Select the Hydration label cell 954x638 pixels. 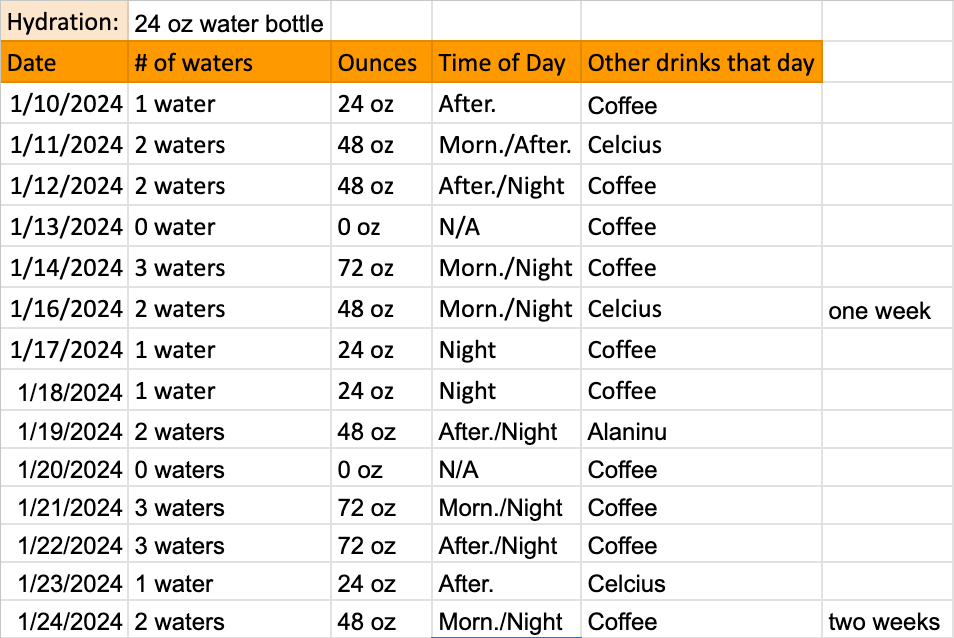[64, 22]
